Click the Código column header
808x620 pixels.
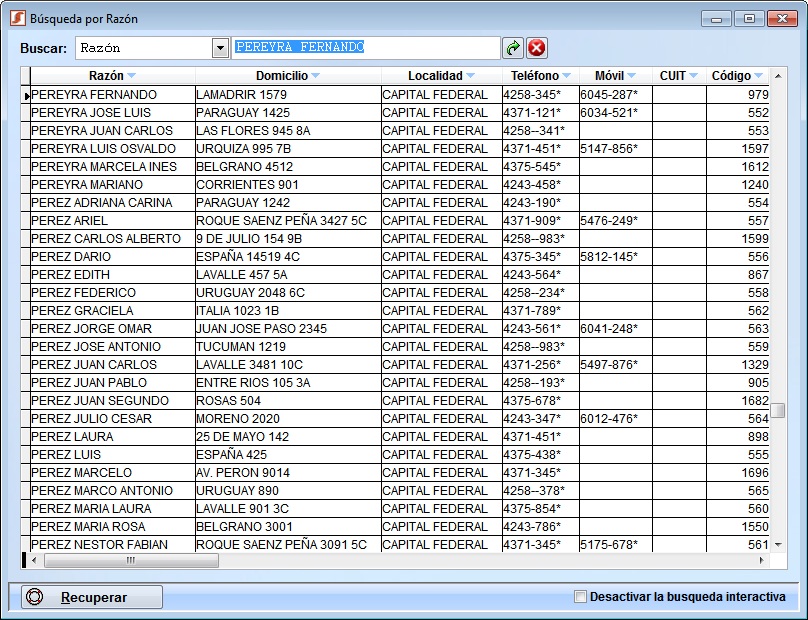[x=731, y=76]
